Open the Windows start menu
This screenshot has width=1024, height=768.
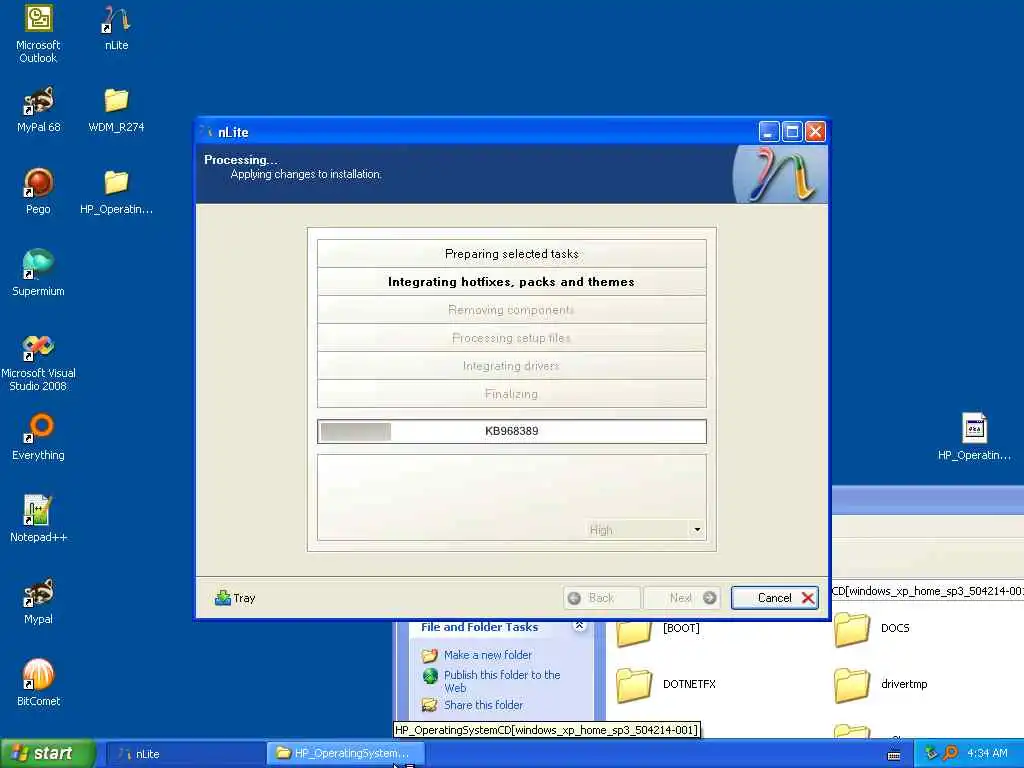click(48, 753)
